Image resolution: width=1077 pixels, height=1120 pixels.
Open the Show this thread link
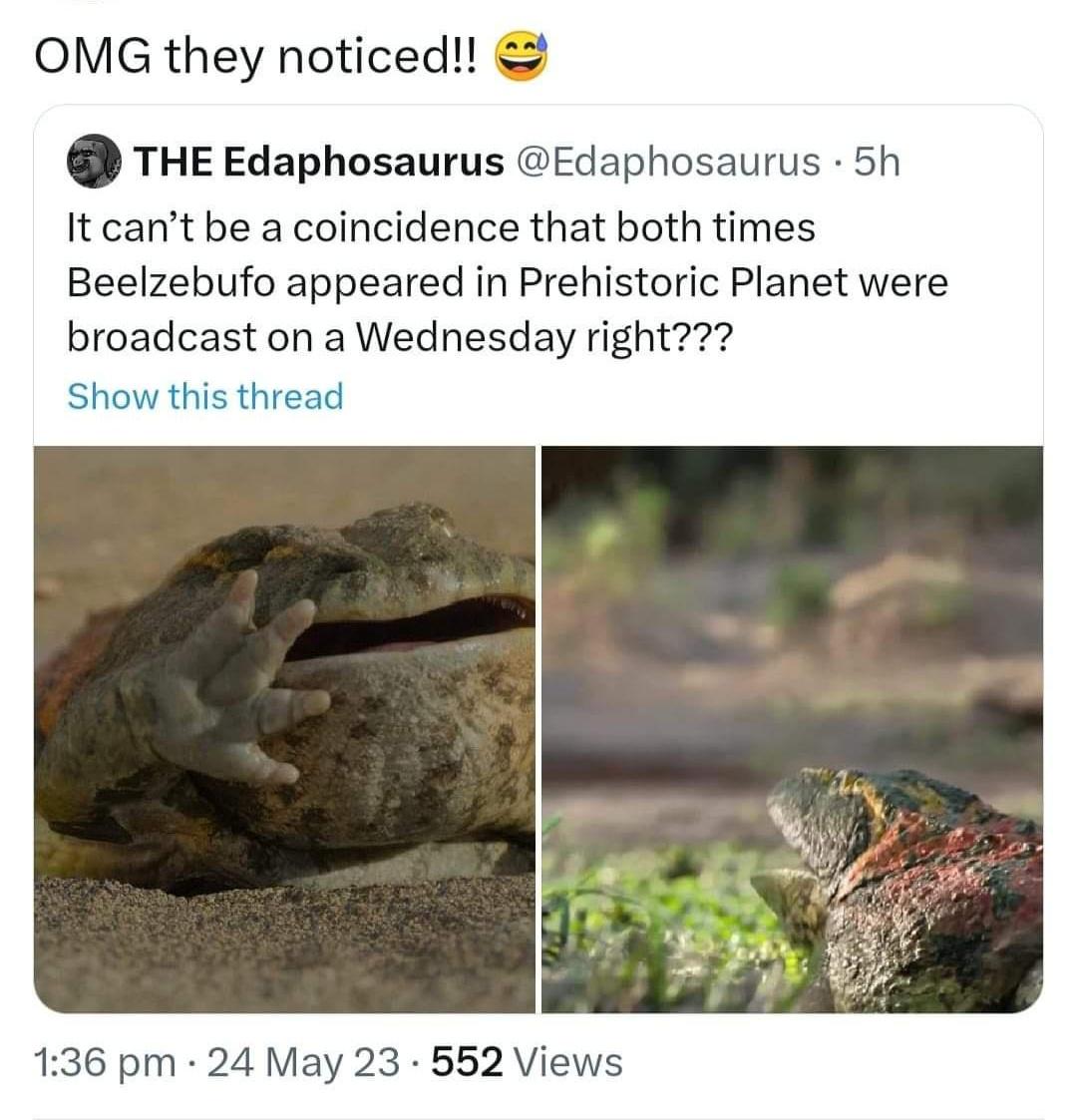205,396
